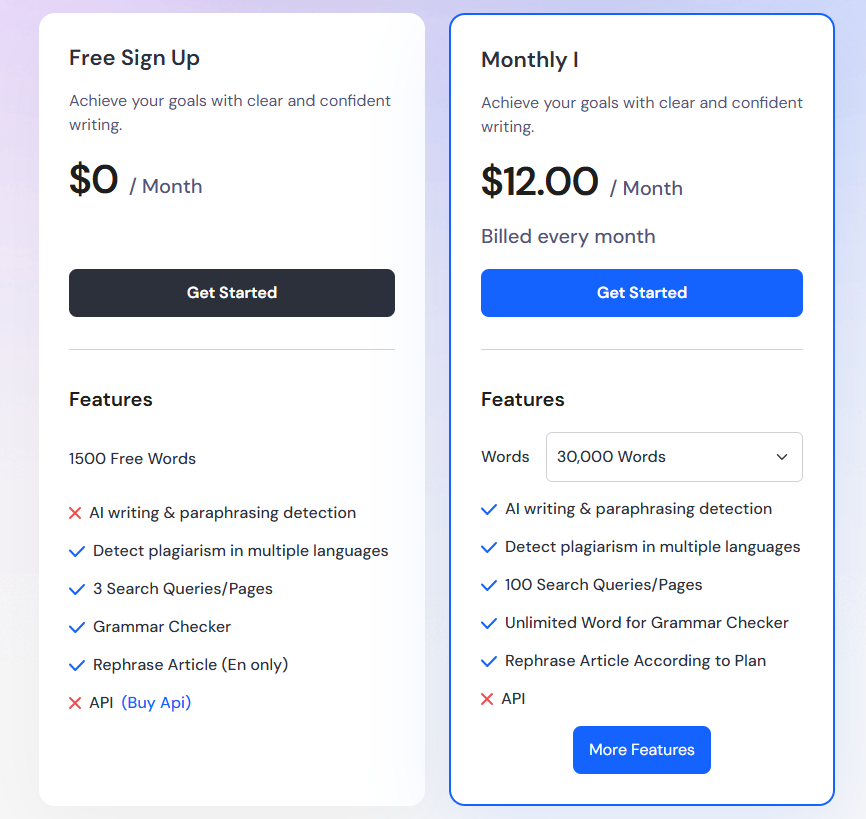Screen dimensions: 866x819
Task: Click the checkmark beside 100 Search Queries/Pages
Action: point(489,585)
